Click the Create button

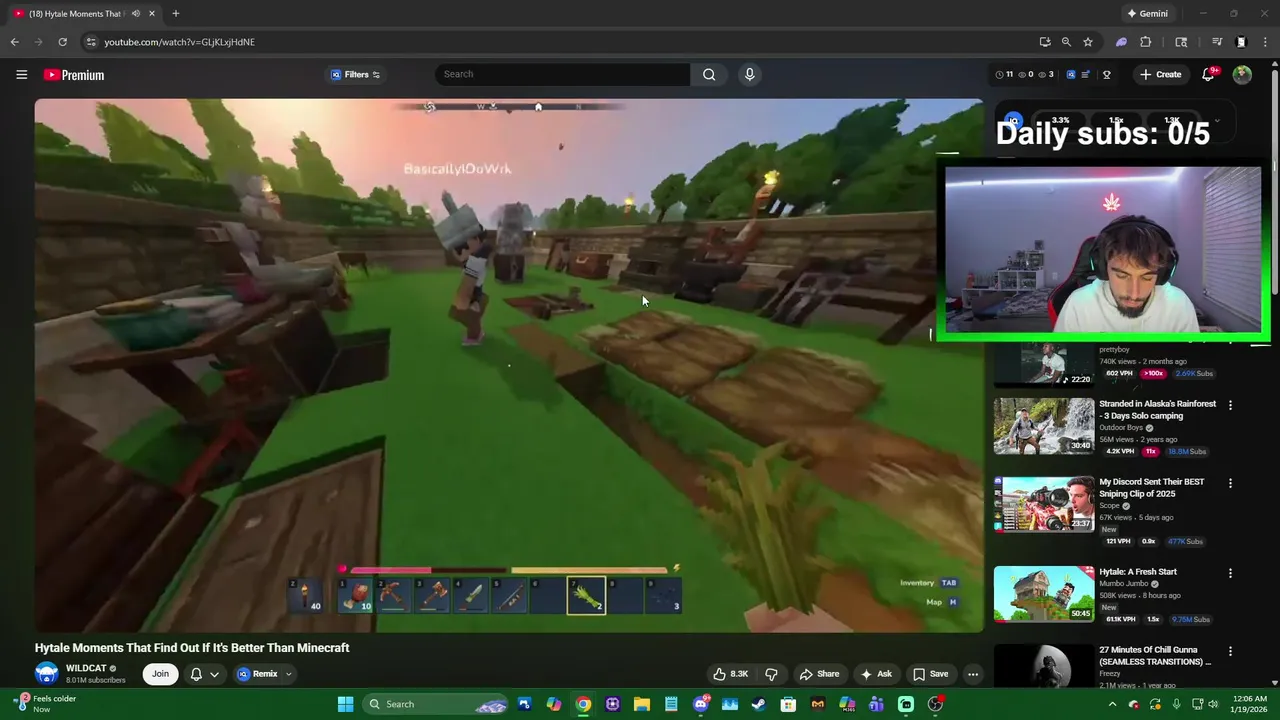1161,75
